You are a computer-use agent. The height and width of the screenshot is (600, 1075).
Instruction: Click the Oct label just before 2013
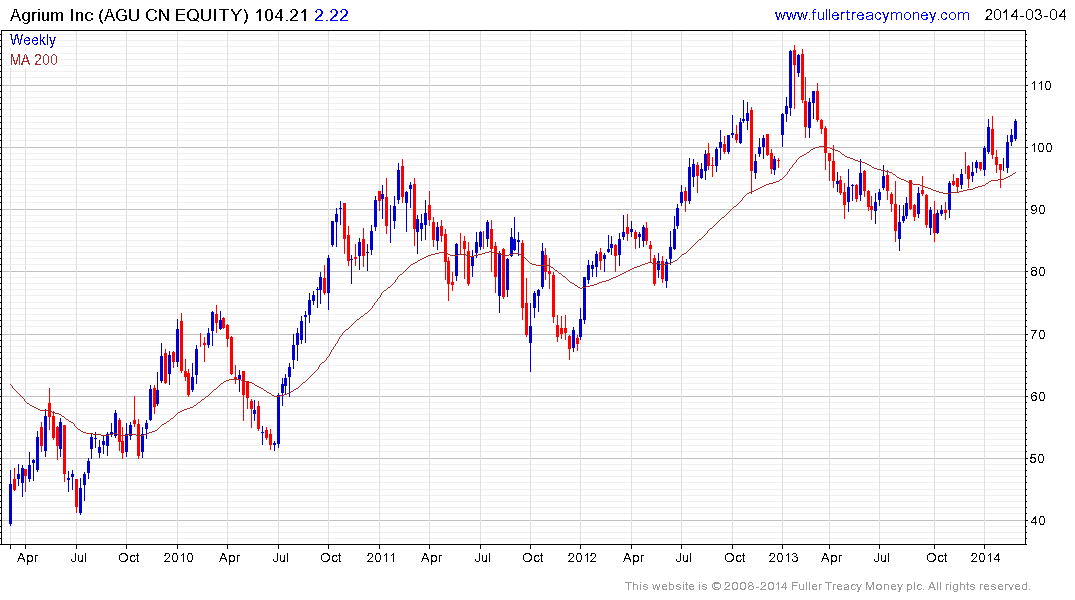coord(735,557)
